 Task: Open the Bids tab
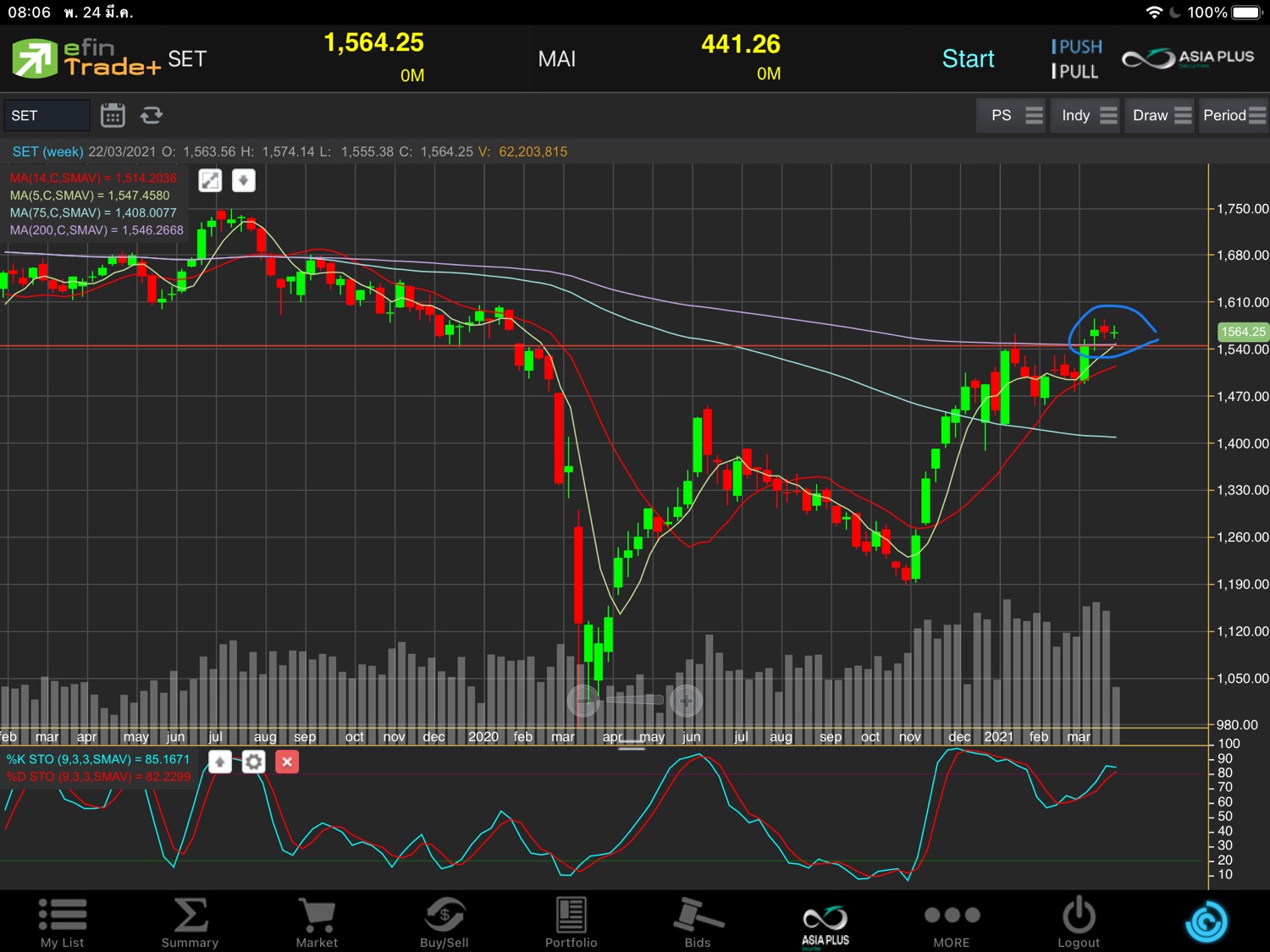[698, 922]
